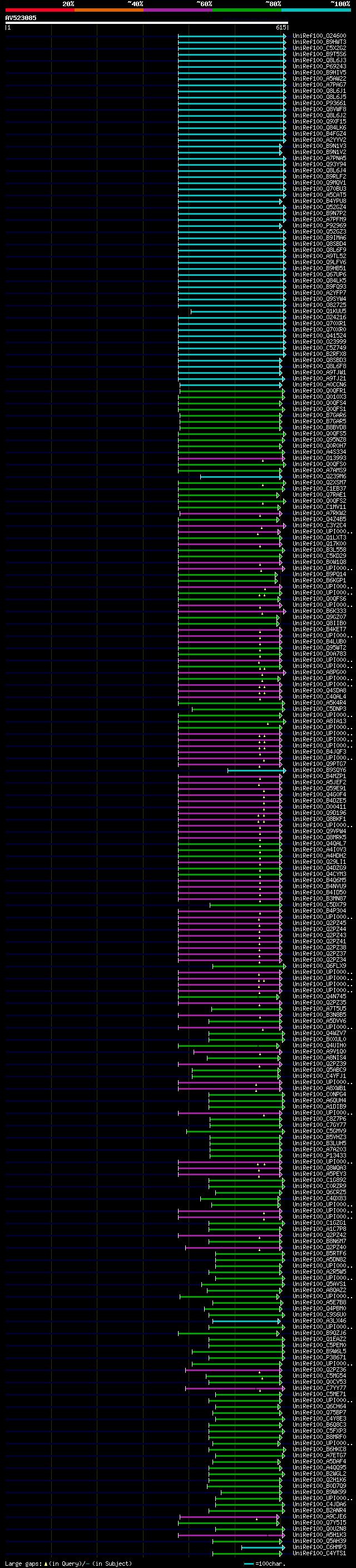The height and width of the screenshot is (1568, 356).
Task: Click the alignment bar for UniRef100_B4YPU8
Action: (x=230, y=201)
